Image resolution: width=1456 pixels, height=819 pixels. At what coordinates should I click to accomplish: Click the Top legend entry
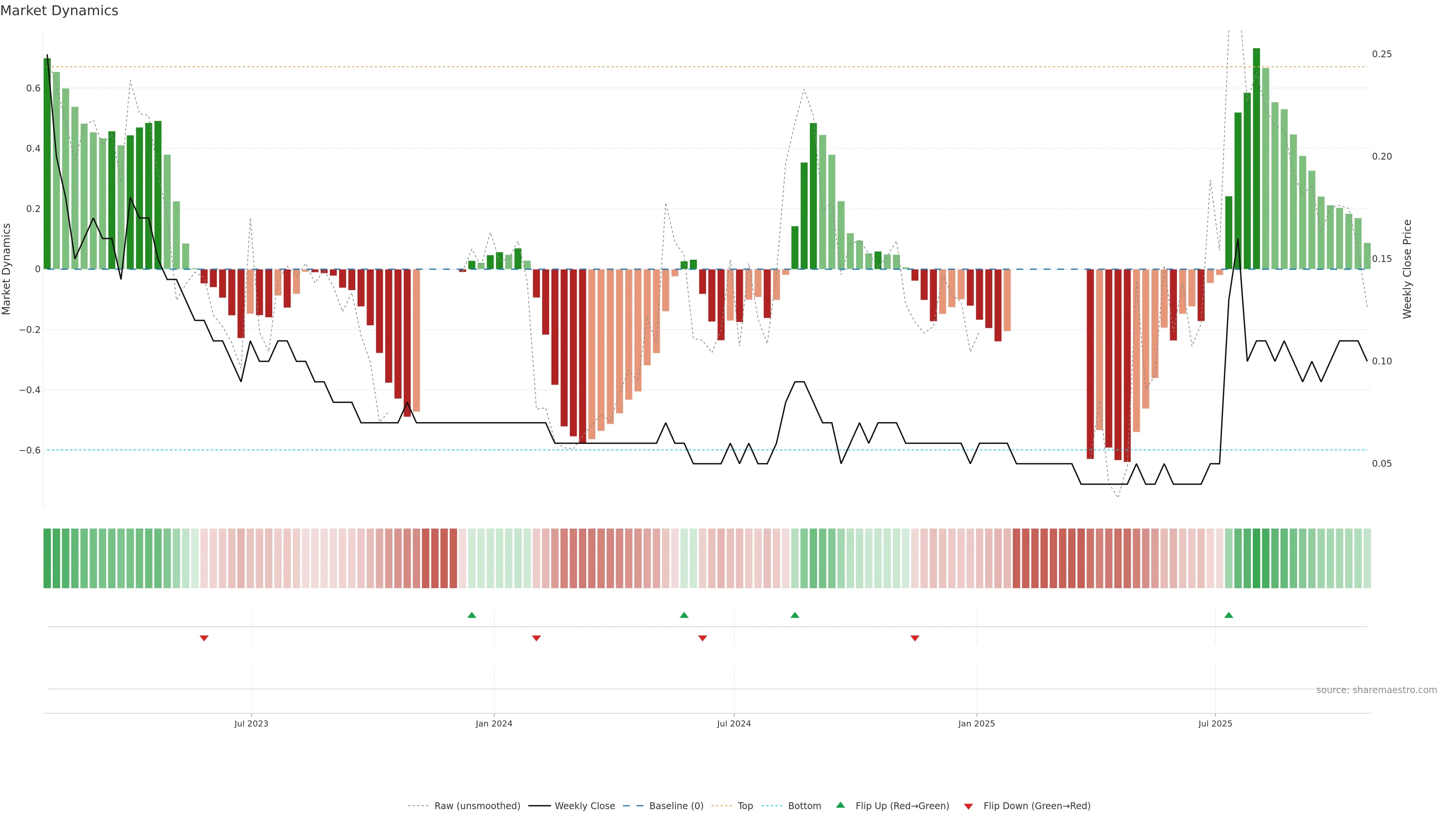click(x=745, y=806)
